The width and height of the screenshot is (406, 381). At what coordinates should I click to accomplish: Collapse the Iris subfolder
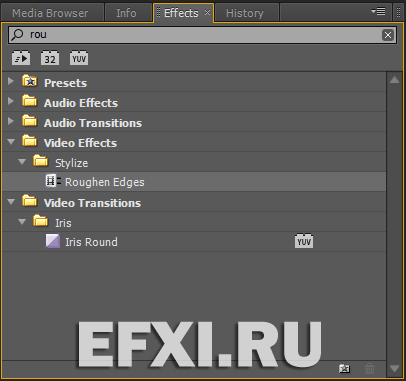pos(22,222)
